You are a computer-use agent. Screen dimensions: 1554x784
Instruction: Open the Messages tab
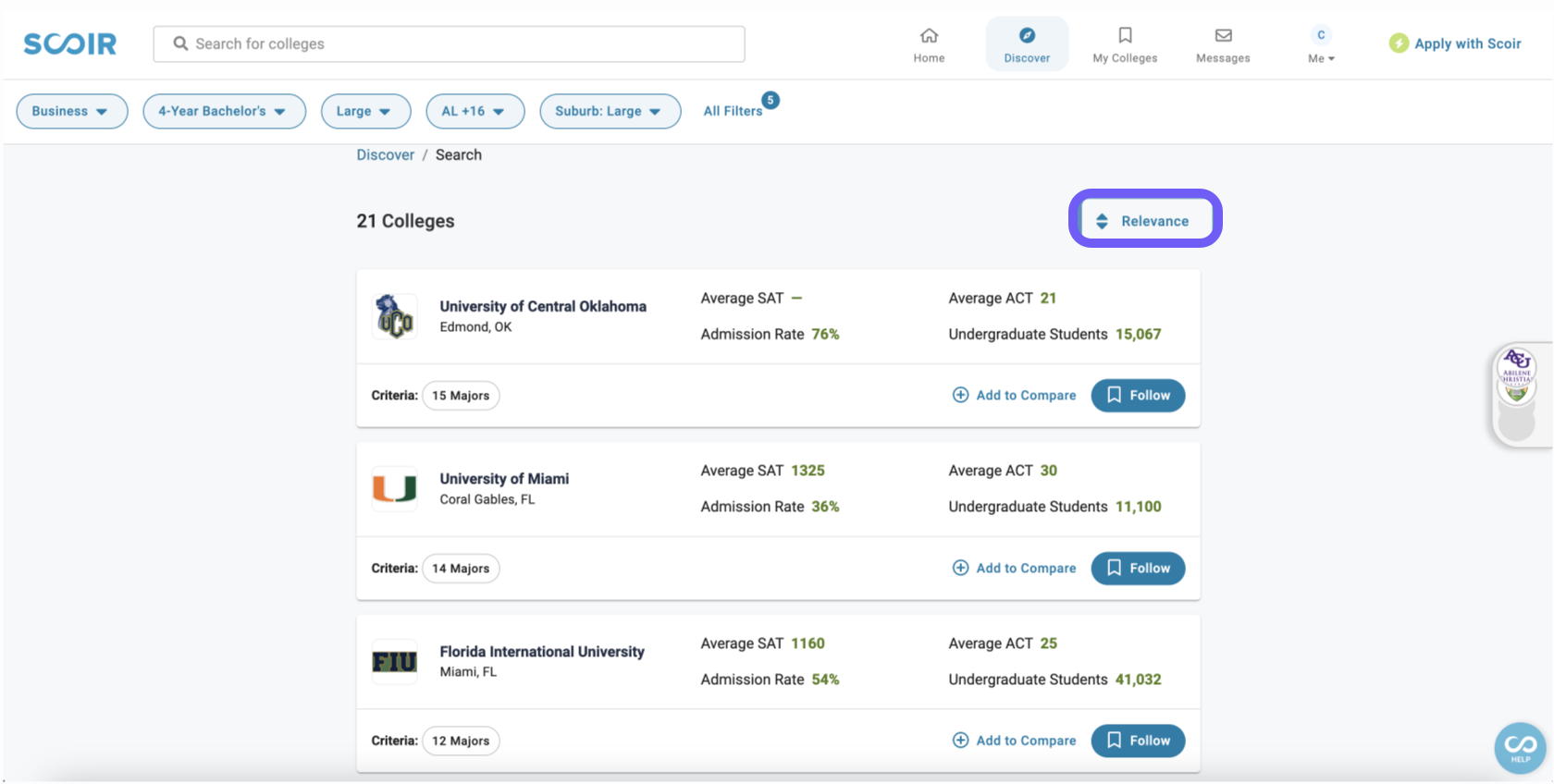coord(1223,44)
